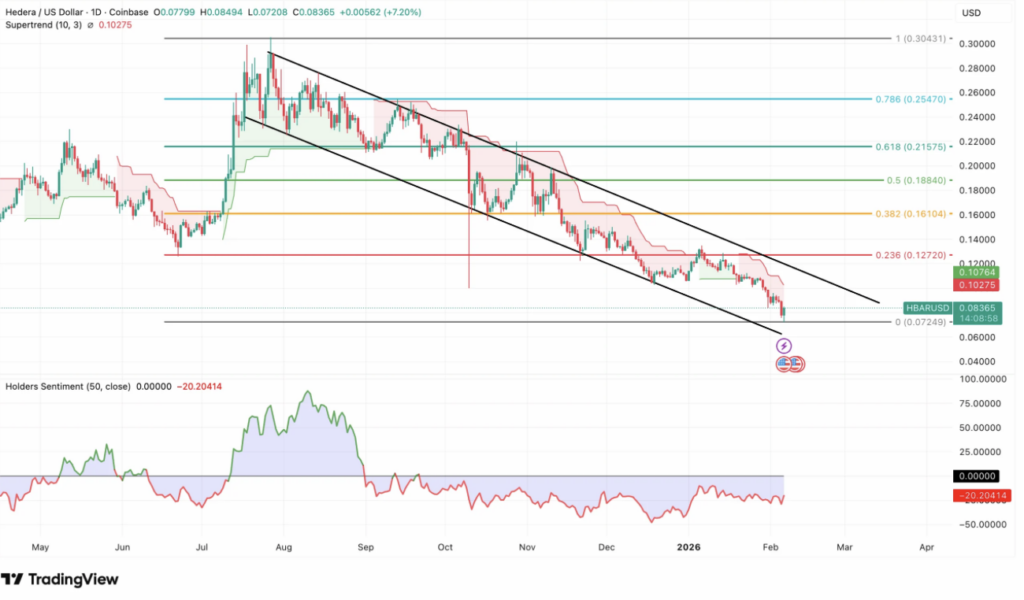Toggle Supertrend indicator visibility icon
The height and width of the screenshot is (600, 1024).
91,24
